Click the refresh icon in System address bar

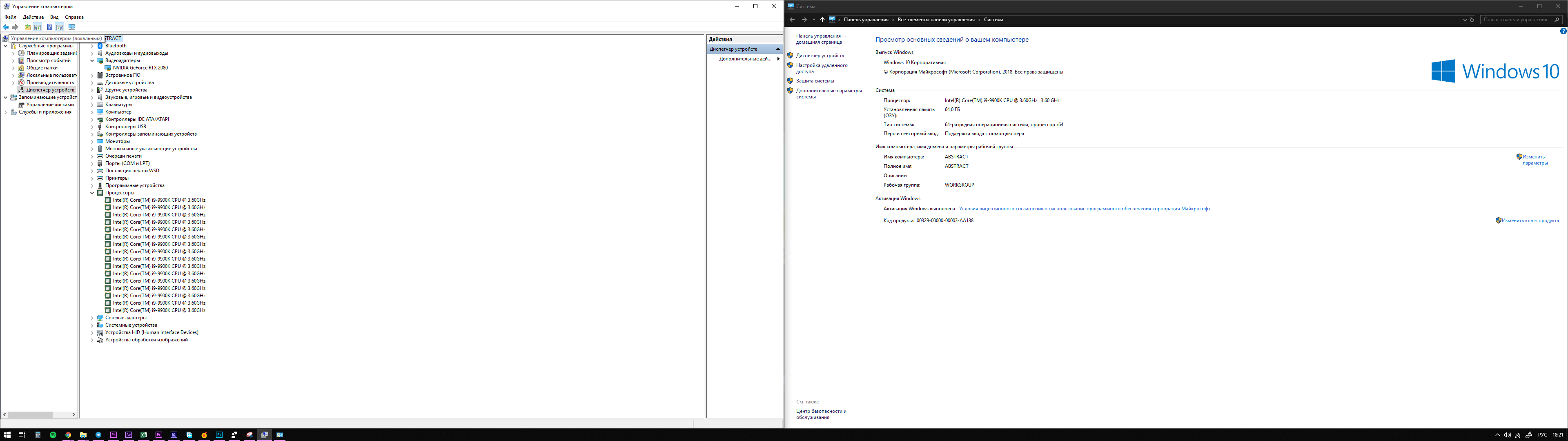pos(1472,20)
